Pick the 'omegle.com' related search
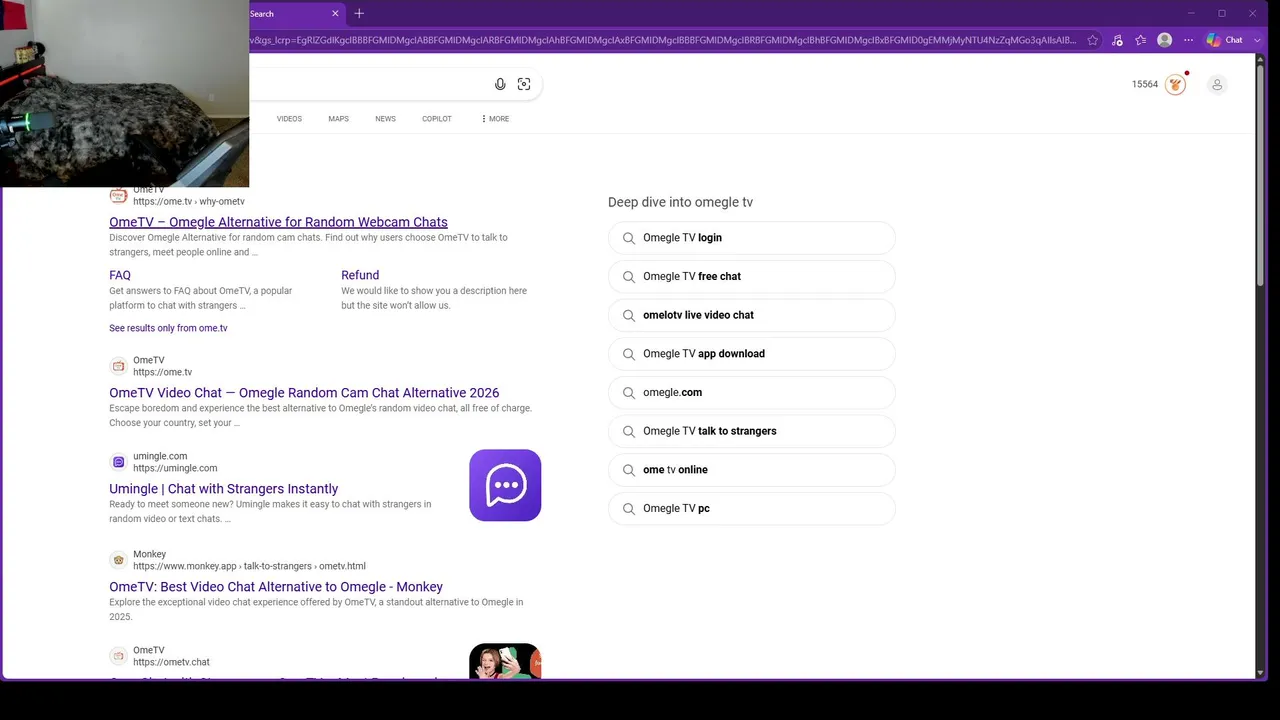This screenshot has width=1280, height=720. coord(752,393)
